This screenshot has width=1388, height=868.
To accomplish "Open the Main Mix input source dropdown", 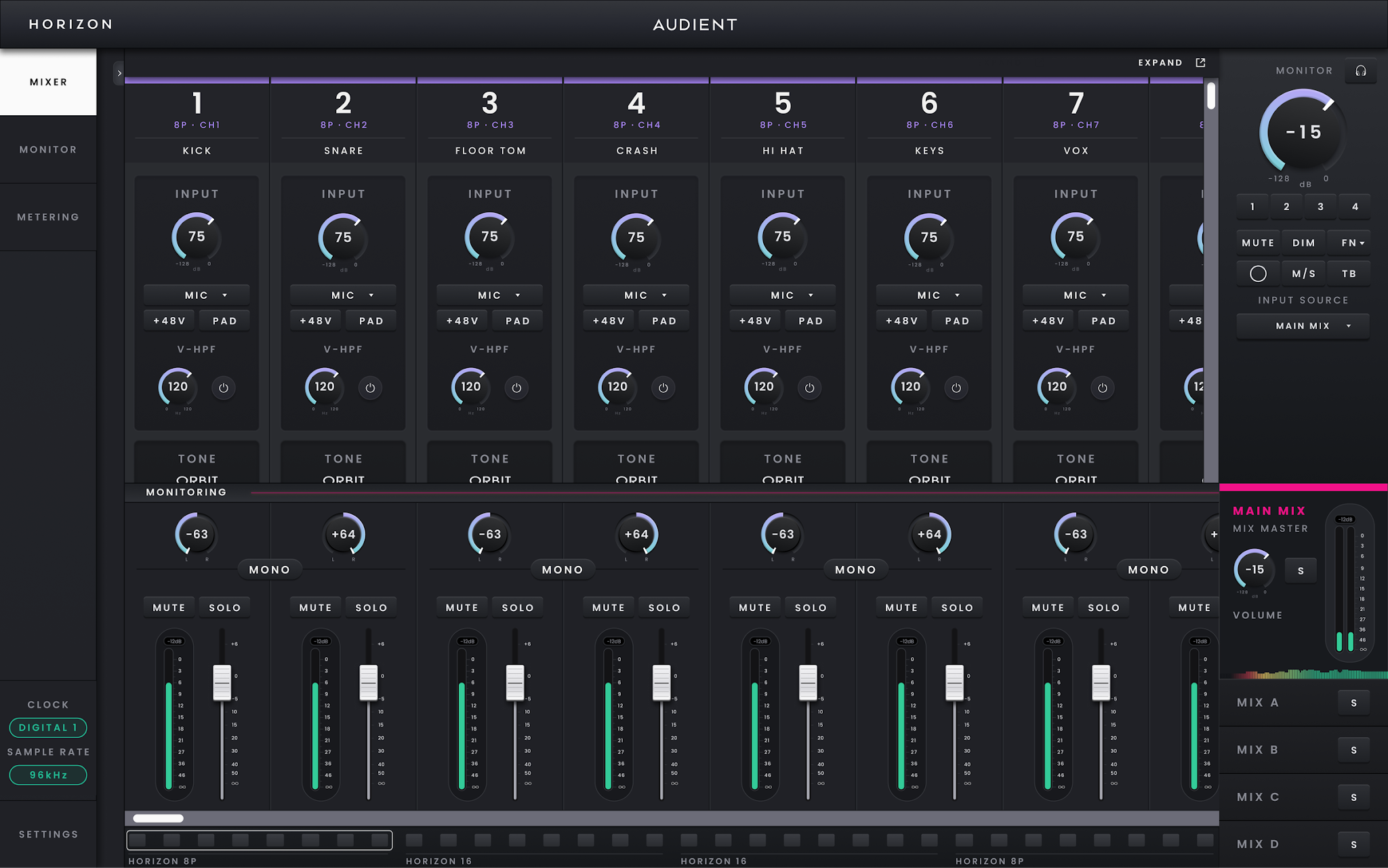I will tap(1303, 326).
